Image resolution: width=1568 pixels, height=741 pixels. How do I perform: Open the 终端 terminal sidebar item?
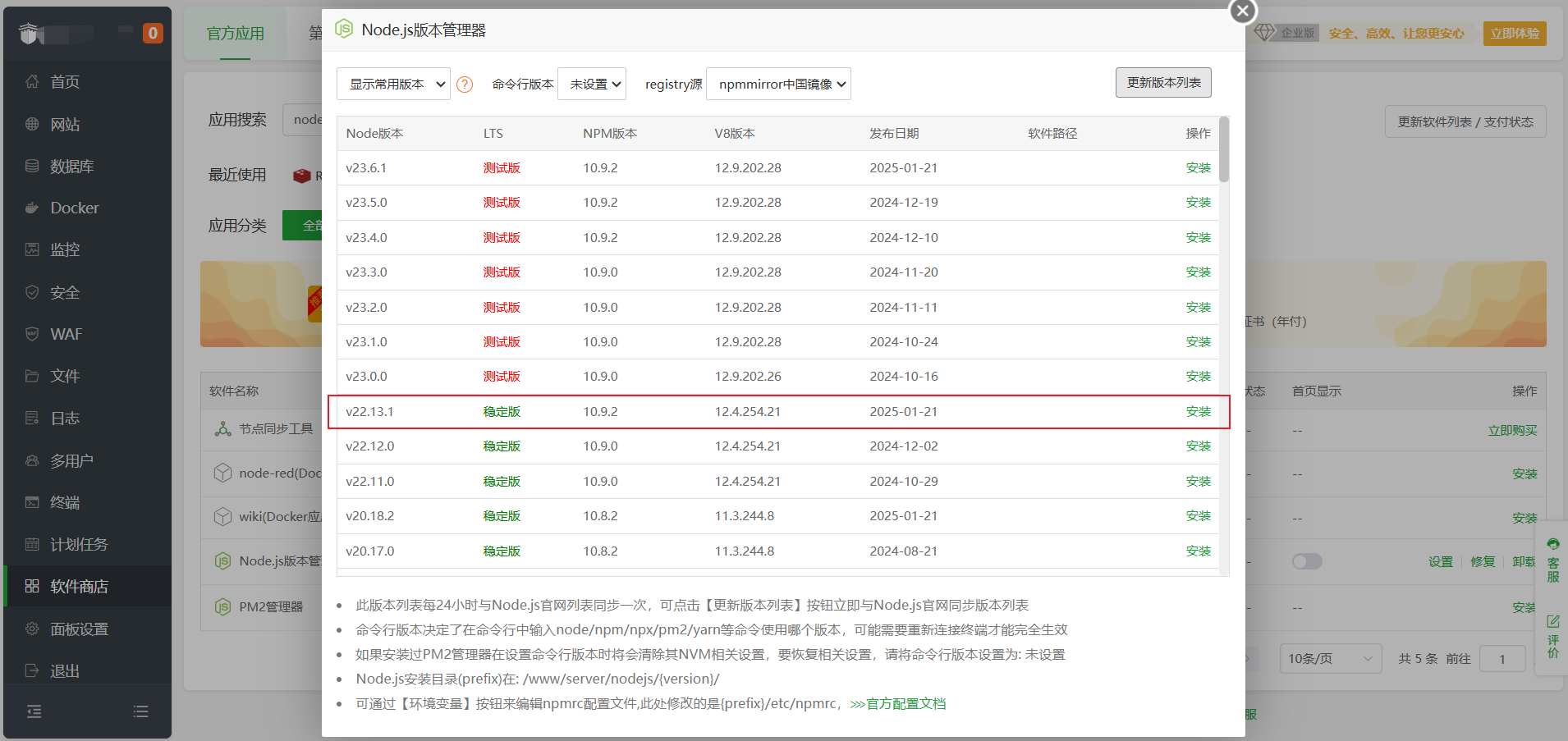87,502
